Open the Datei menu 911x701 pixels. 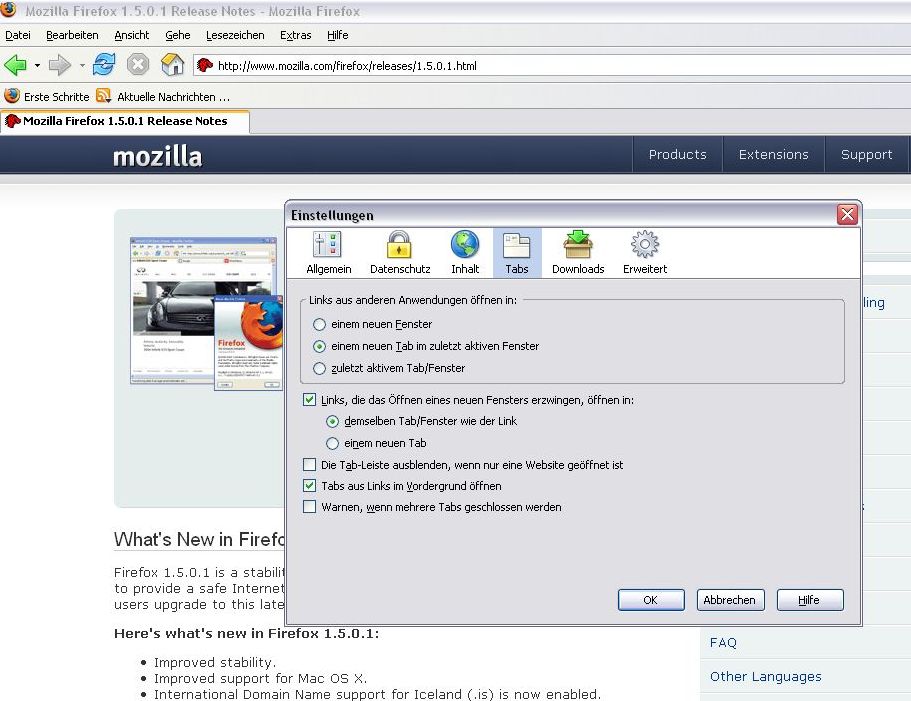(17, 35)
